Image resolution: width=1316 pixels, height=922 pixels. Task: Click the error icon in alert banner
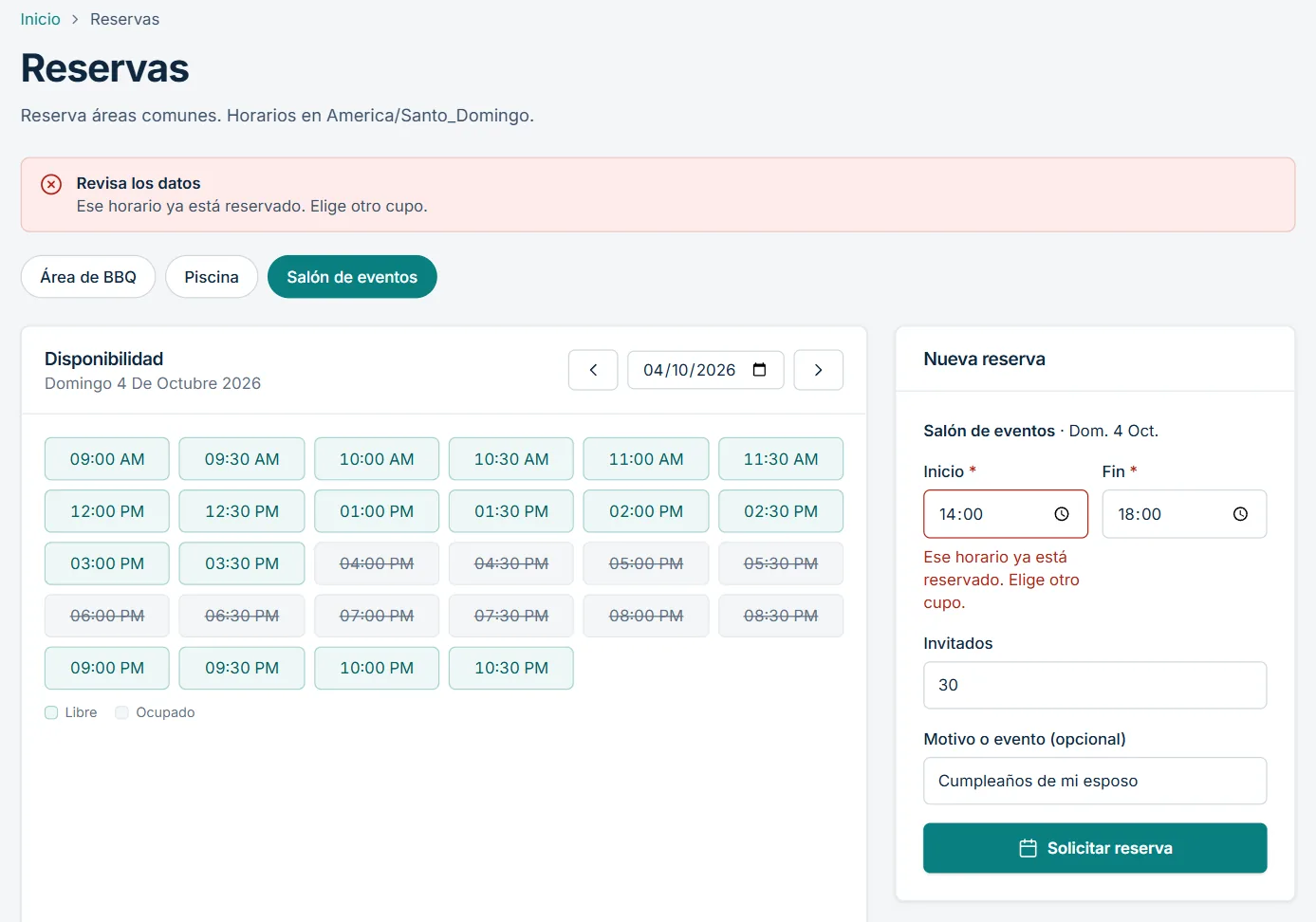(x=51, y=184)
